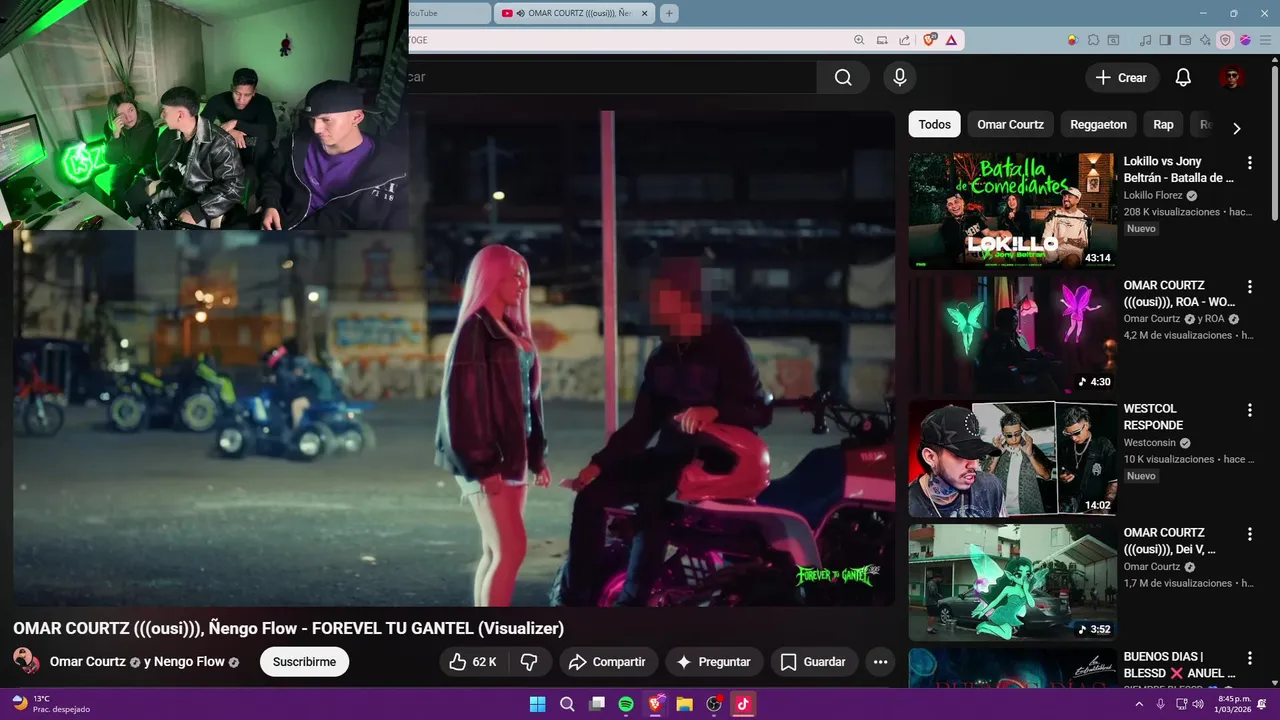Select the Omar Courtz filter chip
The width and height of the screenshot is (1280, 720).
(1010, 125)
